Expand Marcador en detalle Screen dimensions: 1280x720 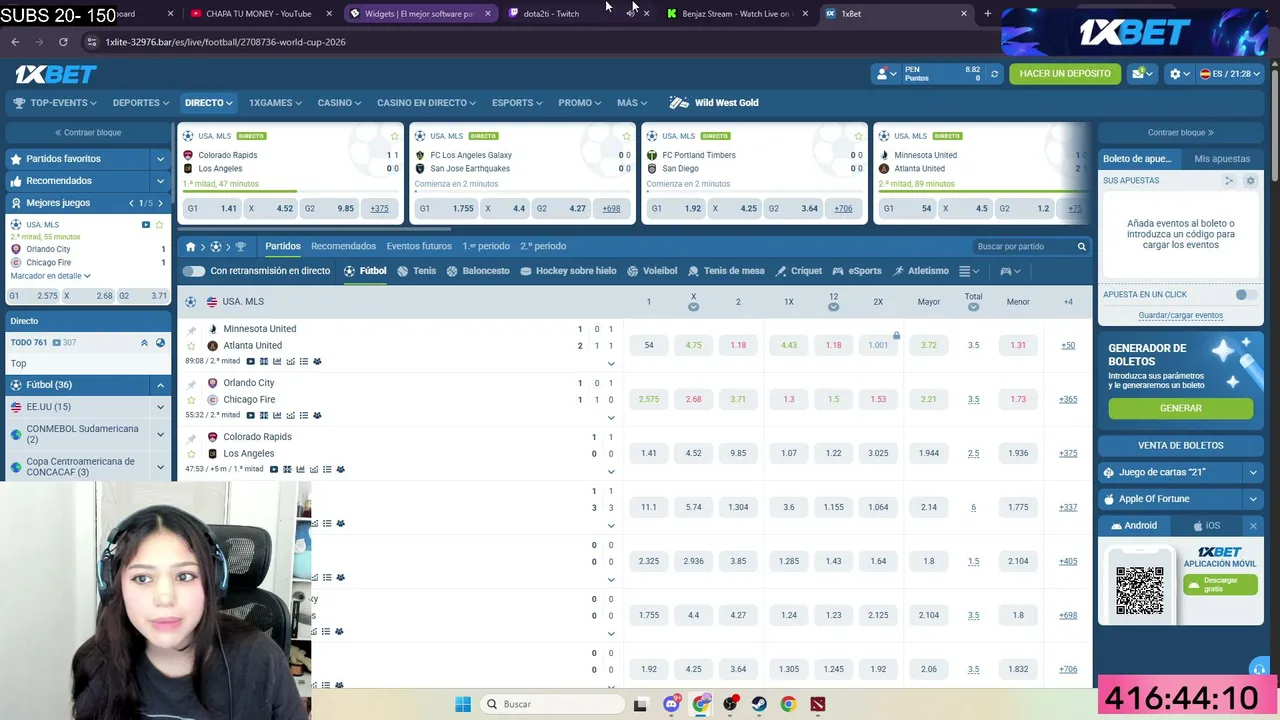point(50,276)
